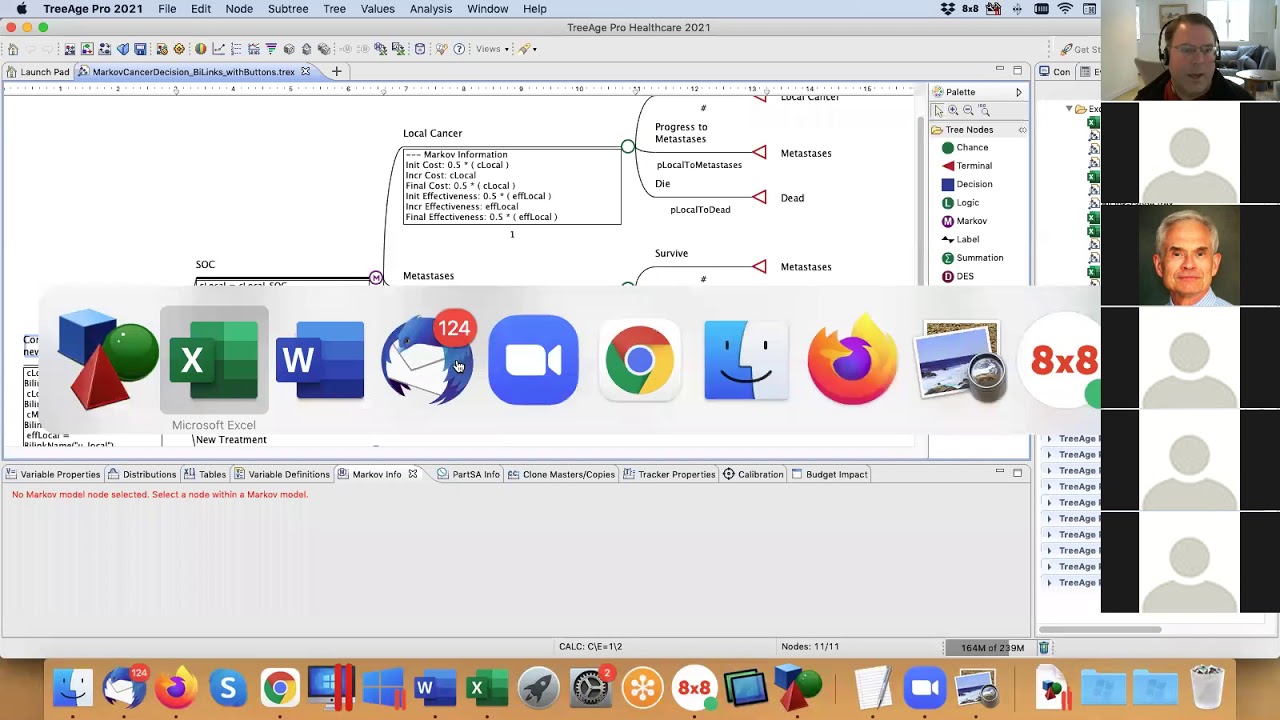The image size is (1280, 720).
Task: Select the Label node in Palette
Action: 960,239
